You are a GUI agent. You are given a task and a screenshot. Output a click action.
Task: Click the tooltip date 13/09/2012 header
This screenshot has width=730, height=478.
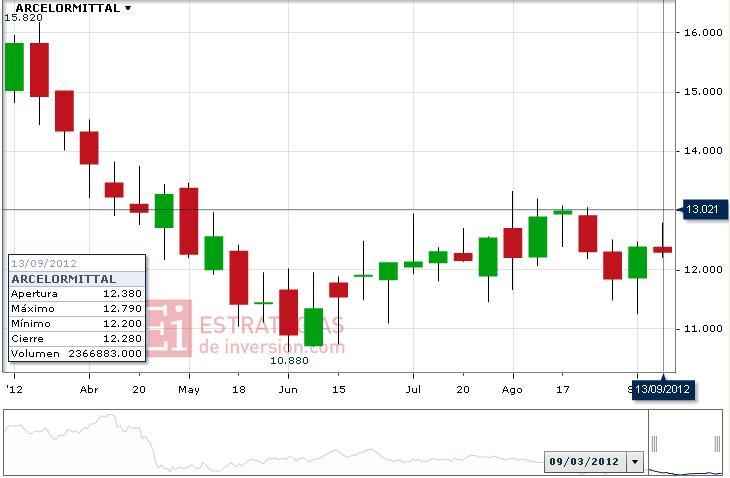point(44,263)
